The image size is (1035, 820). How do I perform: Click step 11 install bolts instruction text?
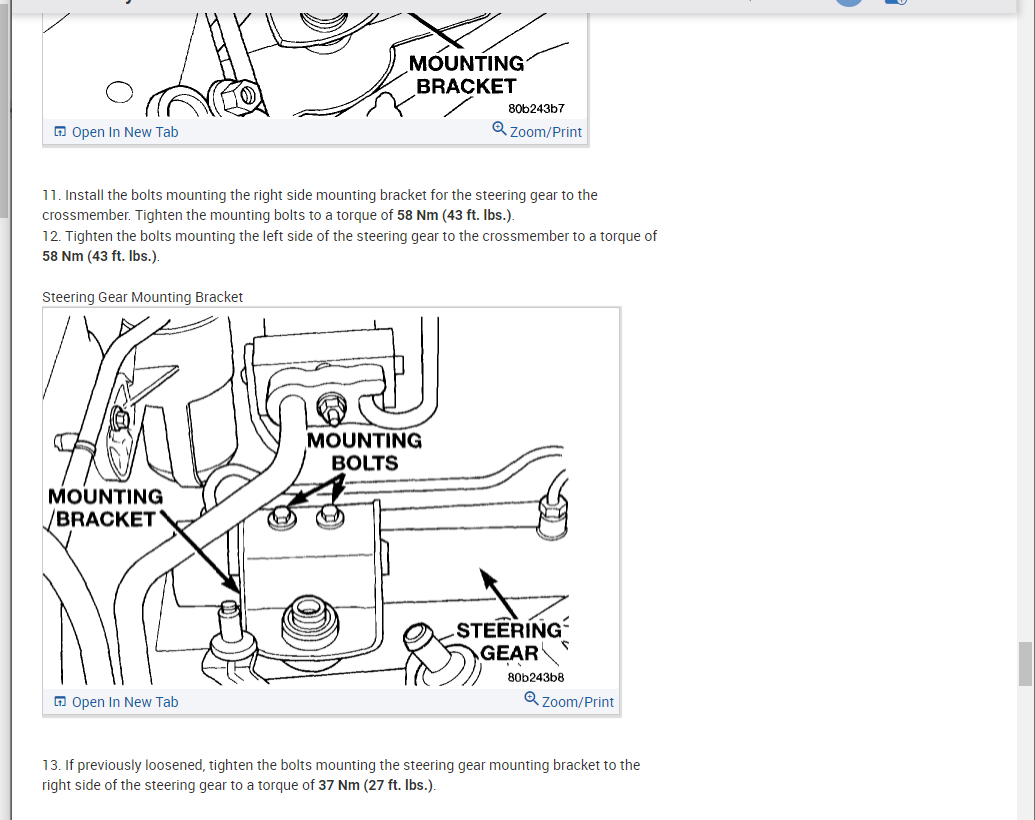pyautogui.click(x=320, y=205)
